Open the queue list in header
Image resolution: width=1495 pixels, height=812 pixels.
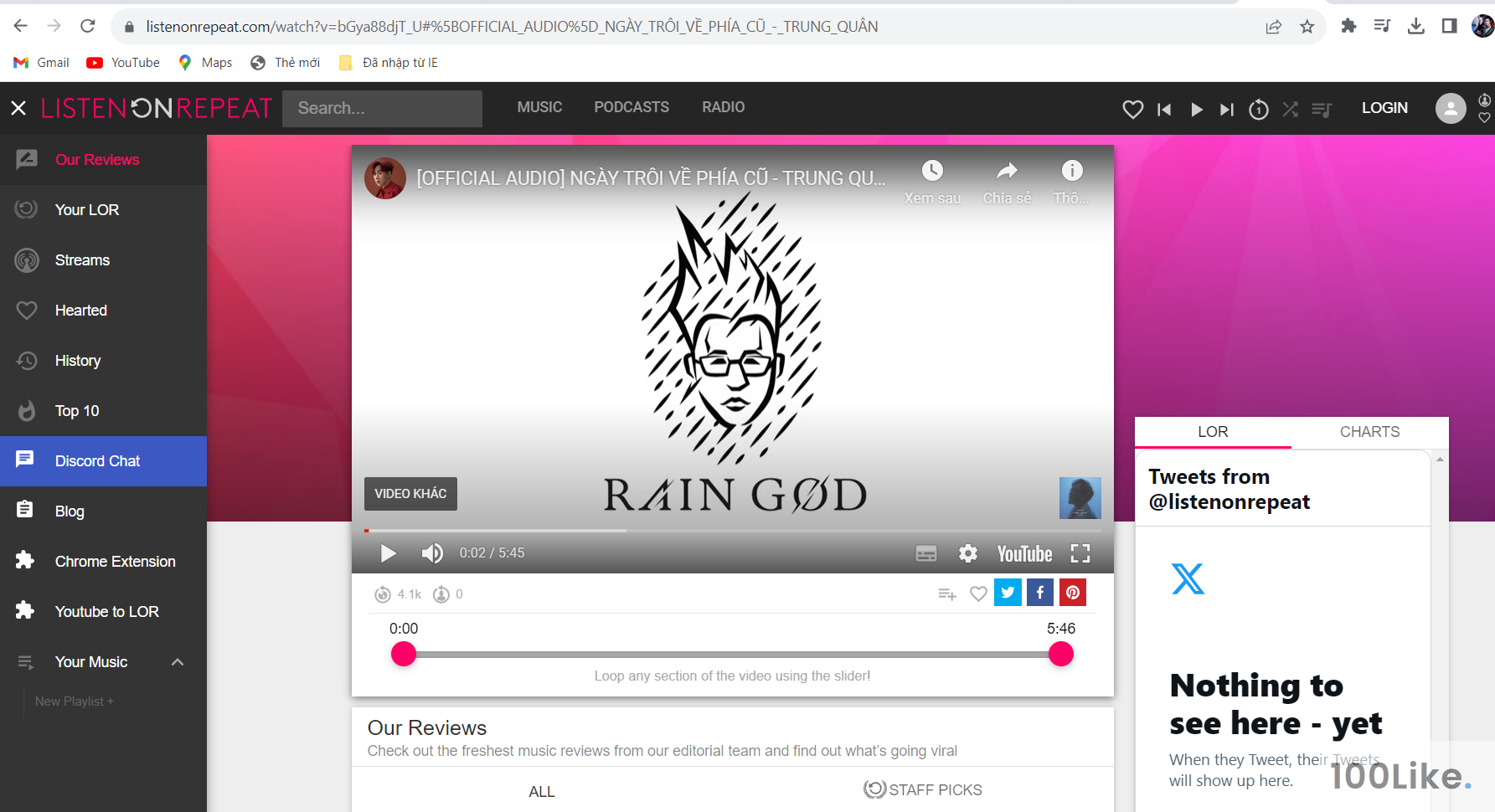pyautogui.click(x=1322, y=110)
